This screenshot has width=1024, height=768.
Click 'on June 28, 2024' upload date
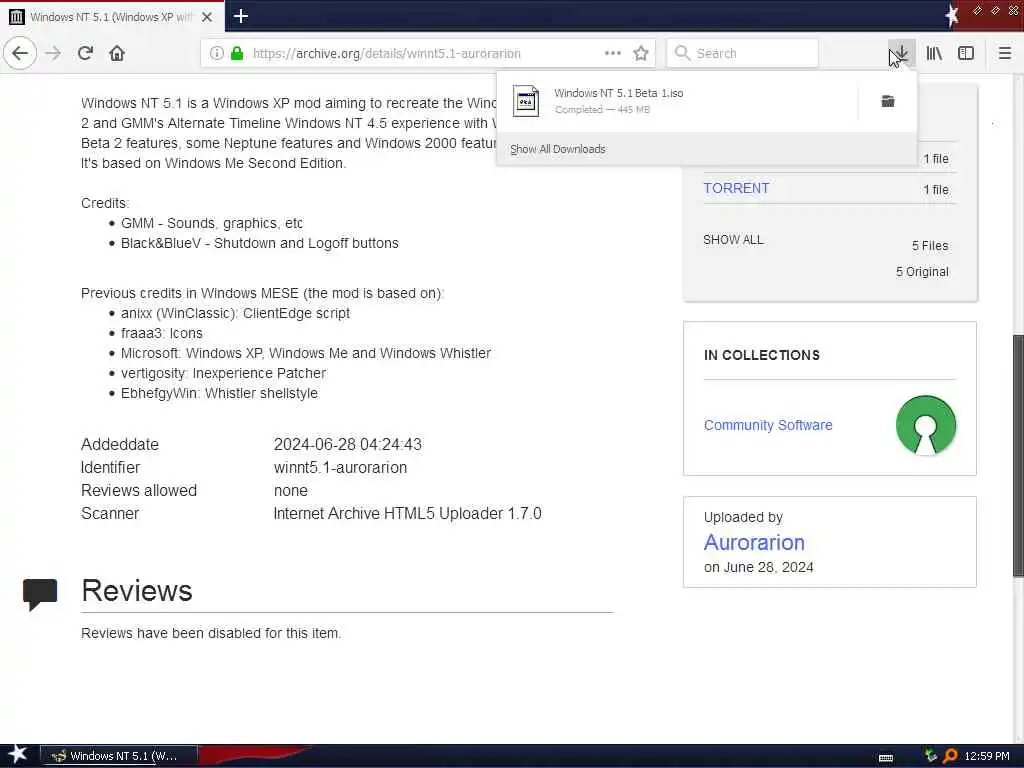click(758, 567)
